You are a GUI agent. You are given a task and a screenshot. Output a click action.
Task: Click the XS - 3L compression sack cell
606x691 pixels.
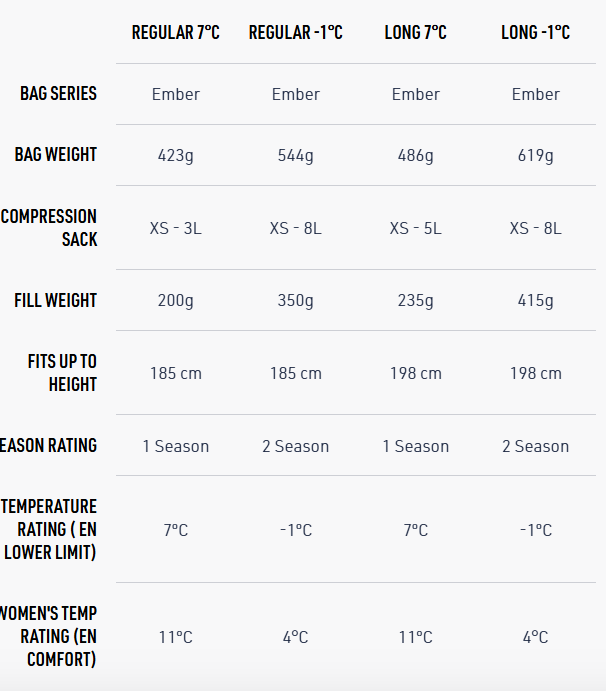point(176,228)
